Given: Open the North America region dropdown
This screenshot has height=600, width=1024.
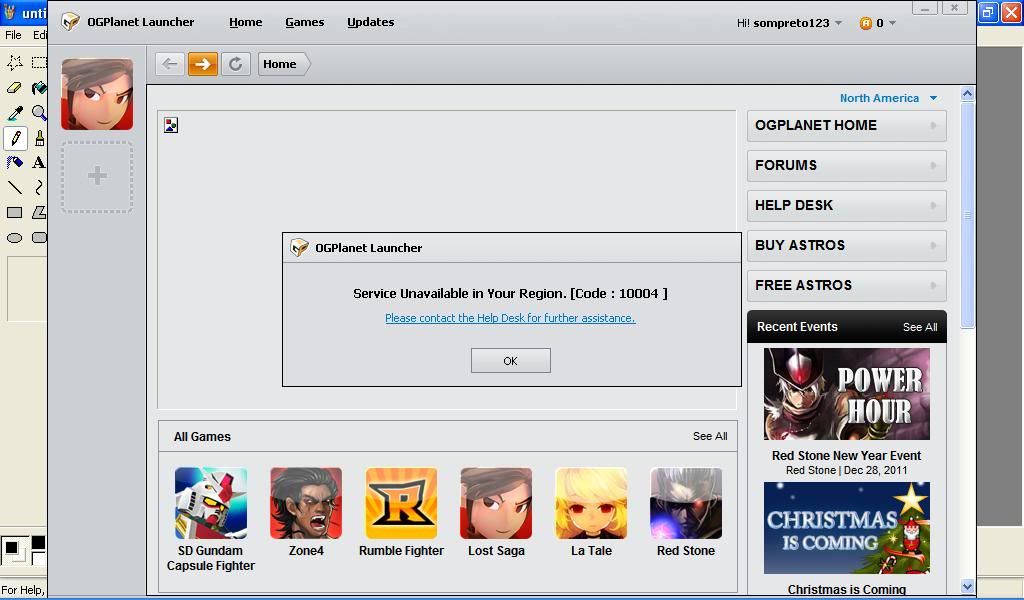Looking at the screenshot, I should (888, 98).
